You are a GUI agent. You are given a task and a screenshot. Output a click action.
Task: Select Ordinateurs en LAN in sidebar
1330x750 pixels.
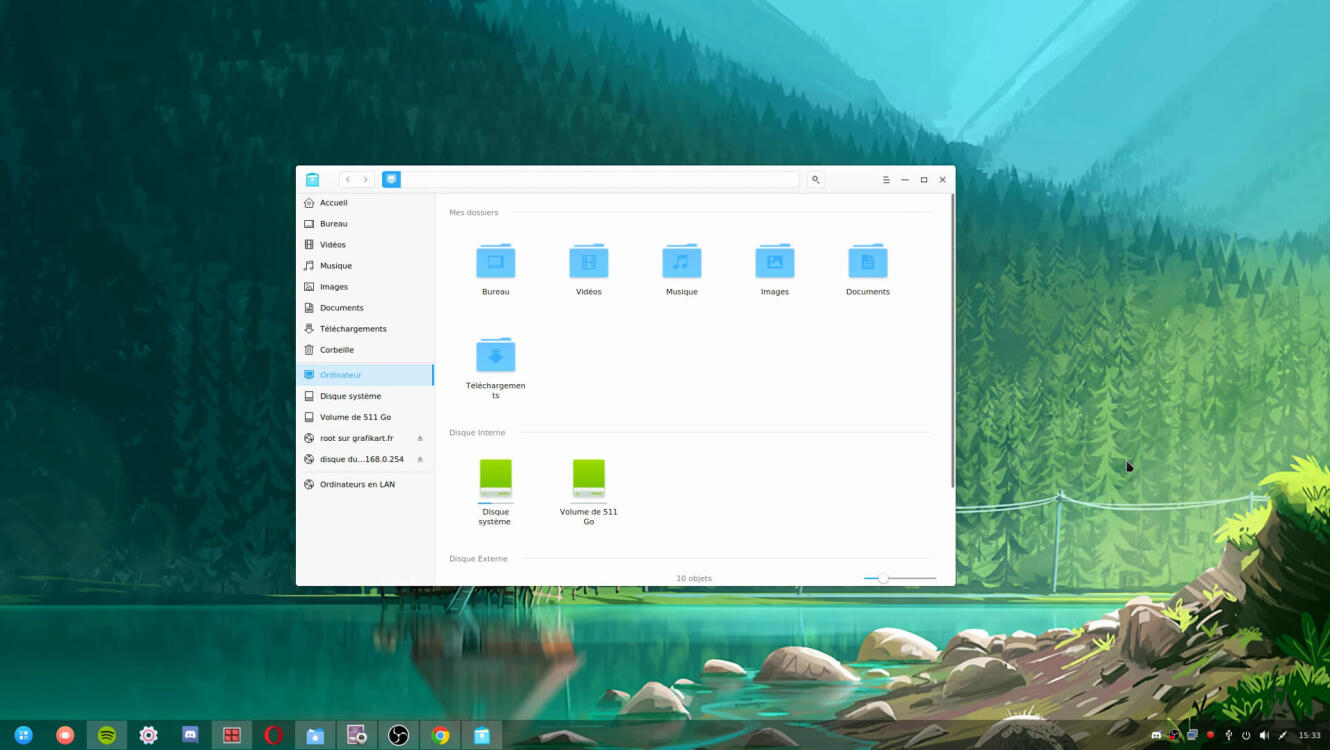(x=357, y=485)
